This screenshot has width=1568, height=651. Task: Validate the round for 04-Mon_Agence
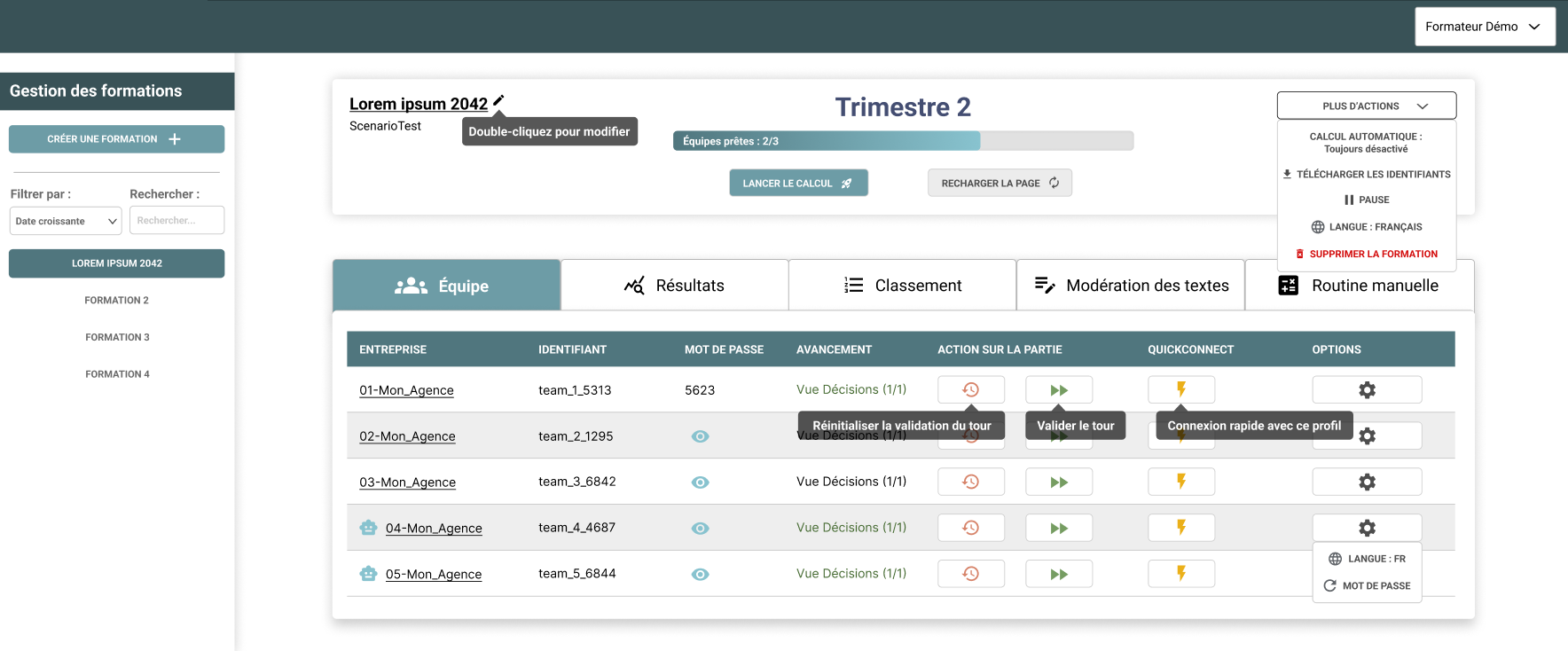1059,528
